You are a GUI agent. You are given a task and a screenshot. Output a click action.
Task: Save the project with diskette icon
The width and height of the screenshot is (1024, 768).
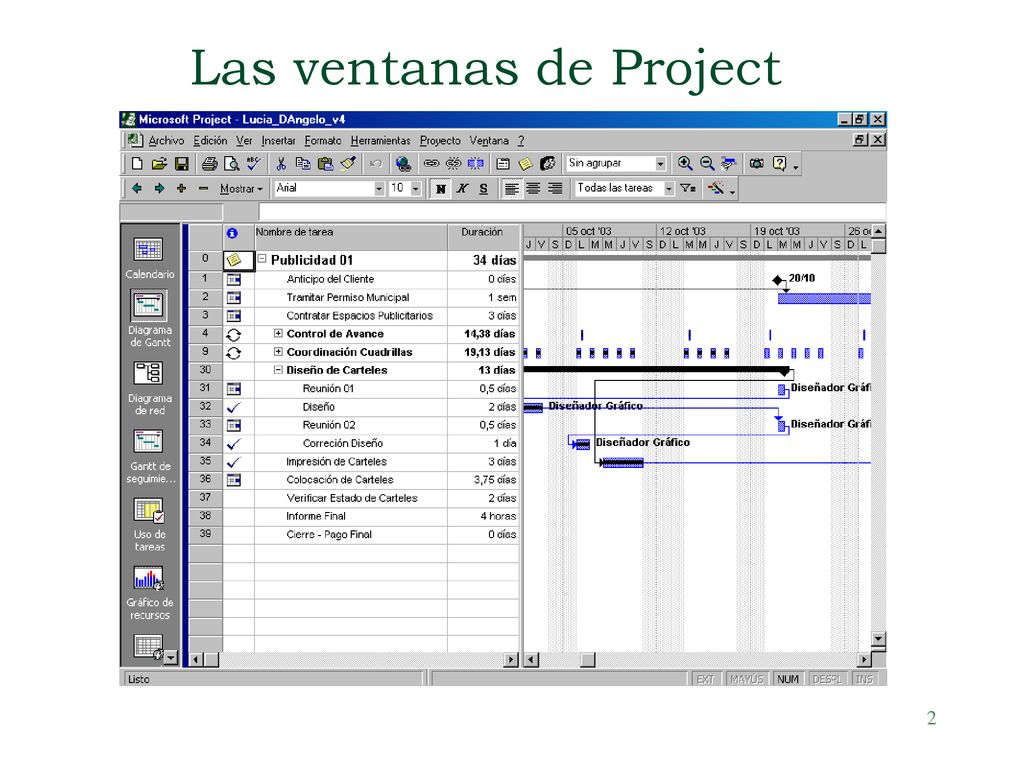point(182,164)
